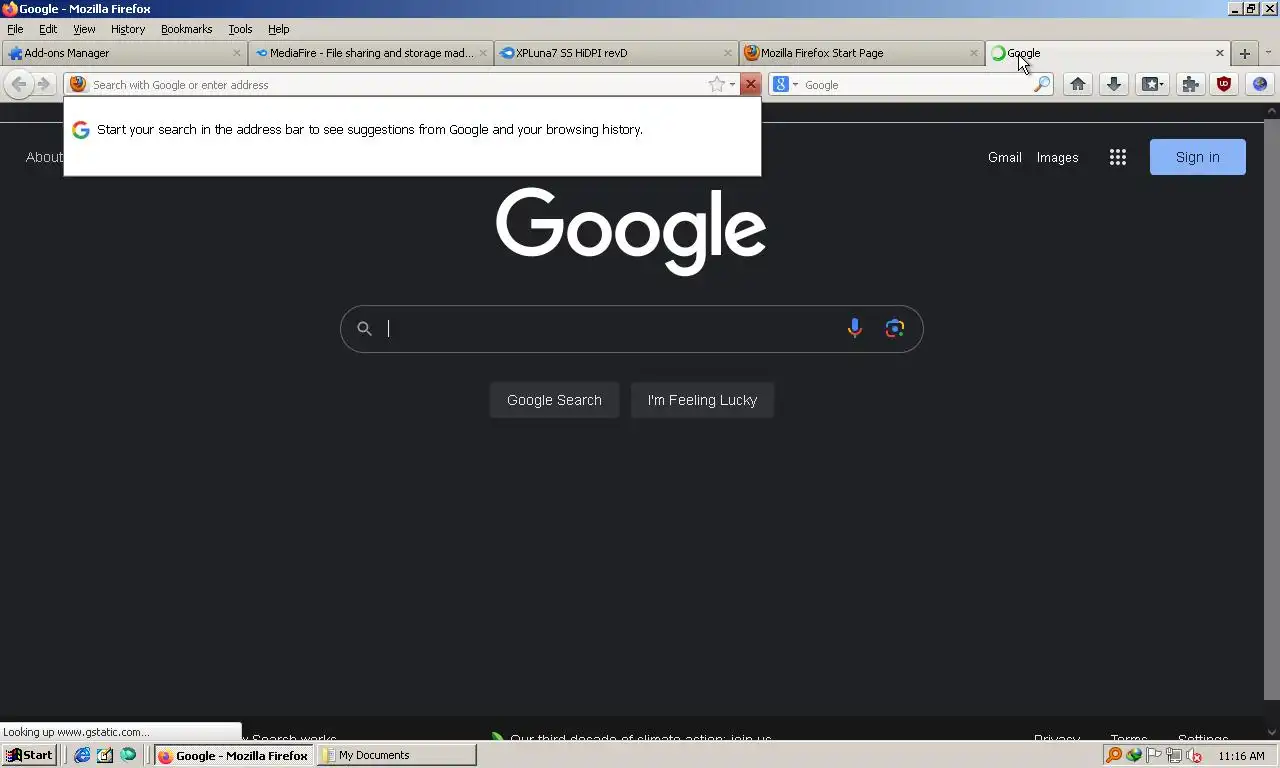
Task: Launch Internet Explorer from quick launch
Action: pyautogui.click(x=82, y=755)
